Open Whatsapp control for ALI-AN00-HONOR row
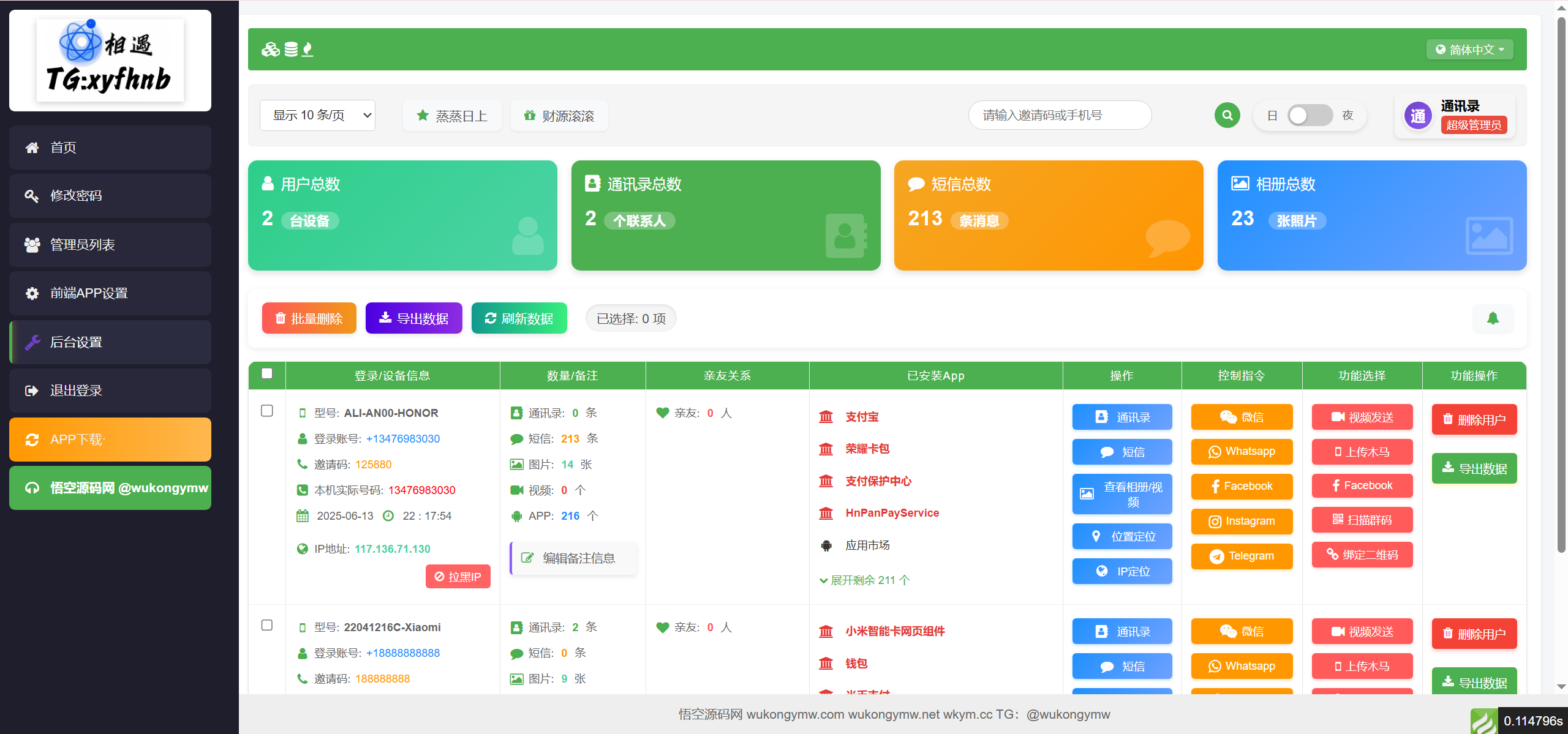1568x734 pixels. (x=1242, y=452)
